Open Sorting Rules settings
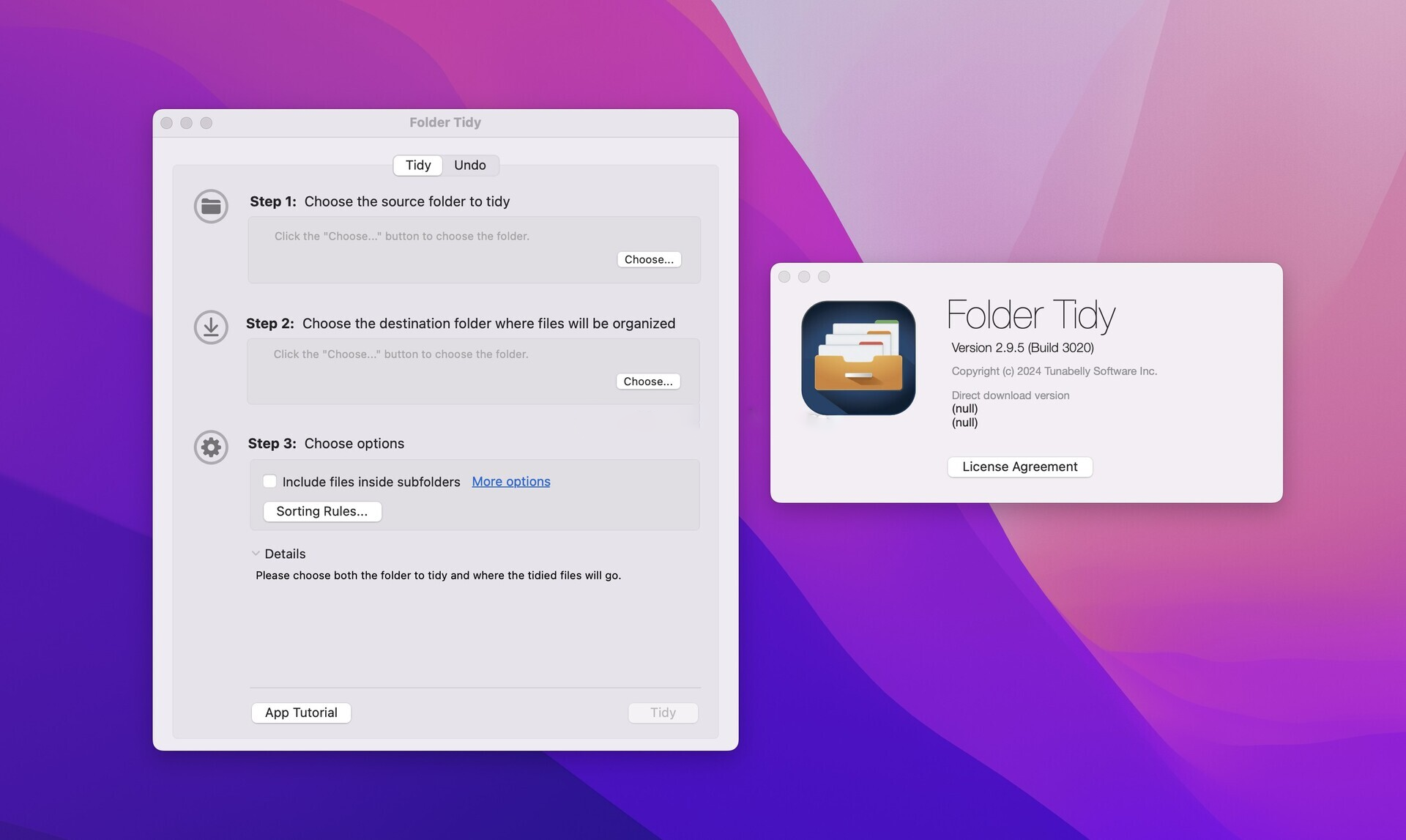The height and width of the screenshot is (840, 1406). click(x=322, y=511)
